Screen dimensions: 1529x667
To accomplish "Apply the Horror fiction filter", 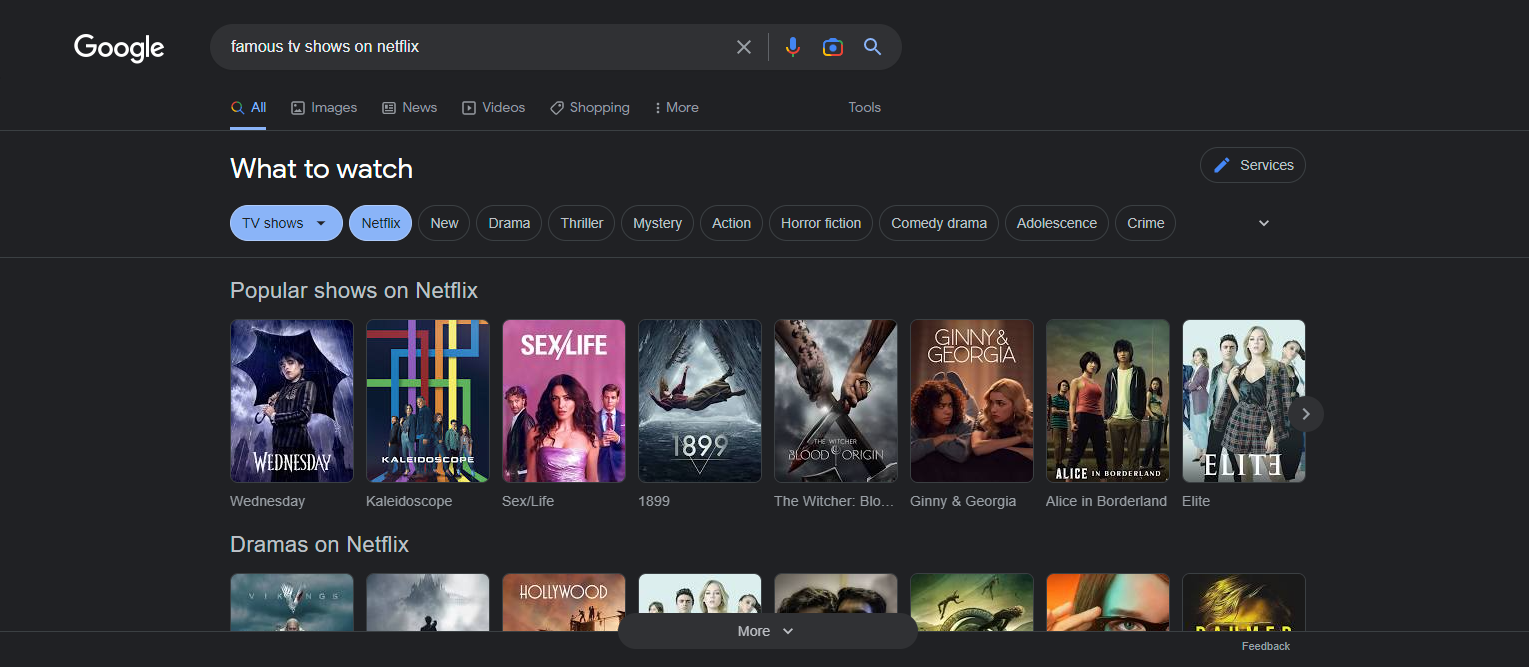I will click(821, 223).
